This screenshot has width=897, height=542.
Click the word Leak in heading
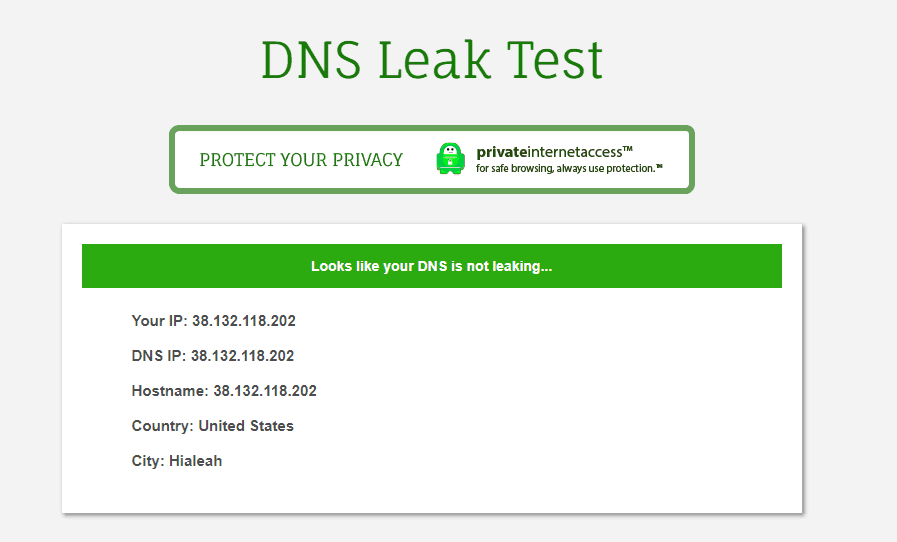[434, 60]
